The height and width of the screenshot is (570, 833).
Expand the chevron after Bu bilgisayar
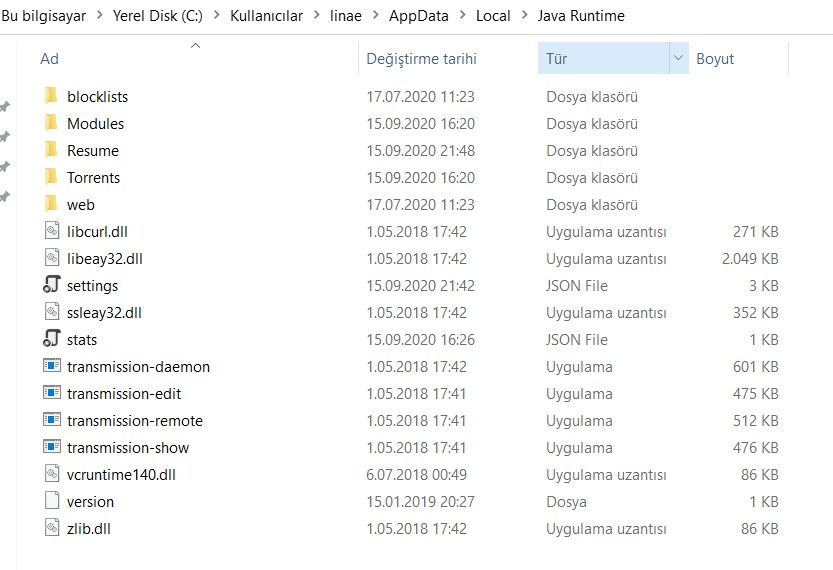pyautogui.click(x=99, y=15)
